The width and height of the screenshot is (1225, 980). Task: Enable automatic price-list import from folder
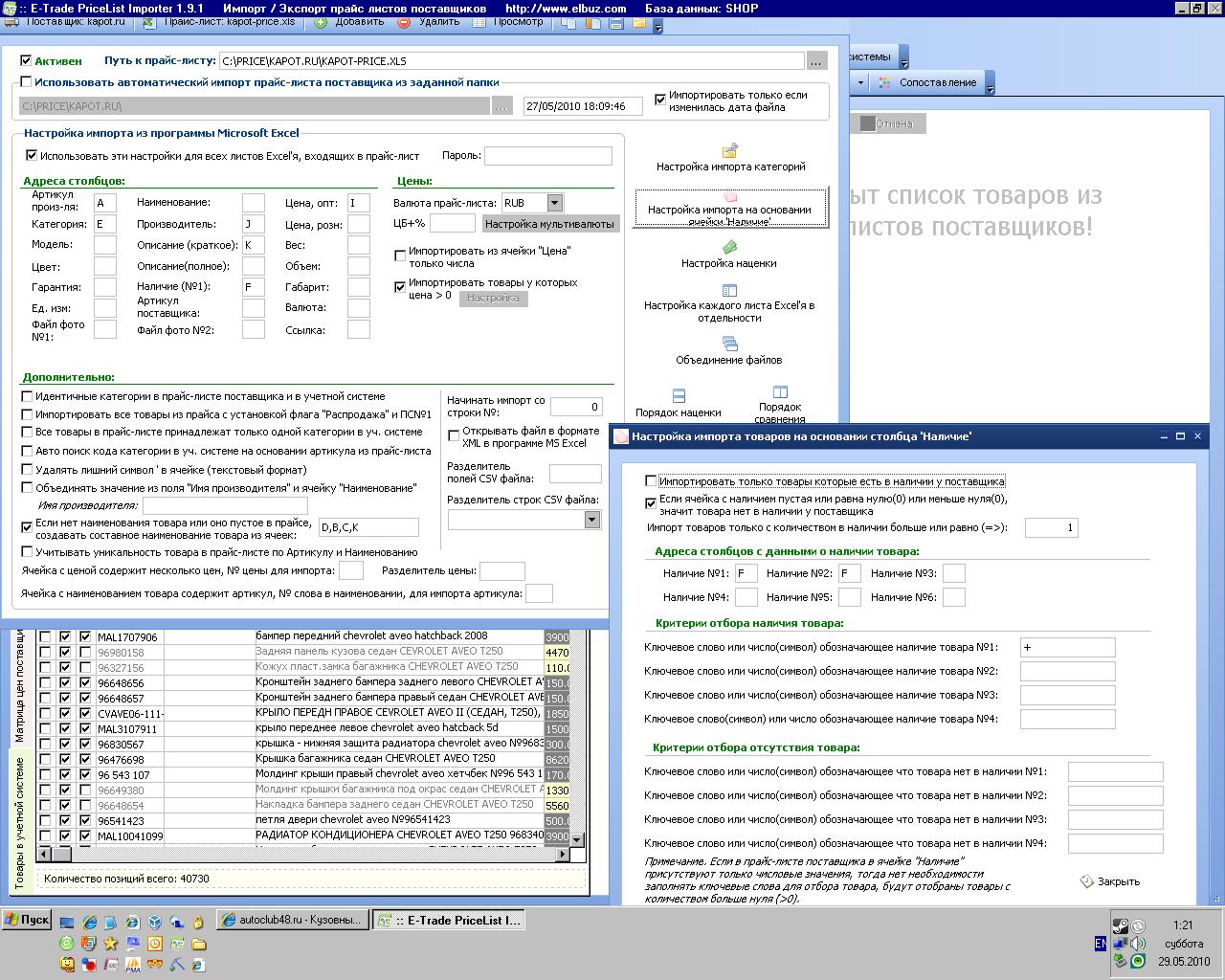[x=26, y=82]
